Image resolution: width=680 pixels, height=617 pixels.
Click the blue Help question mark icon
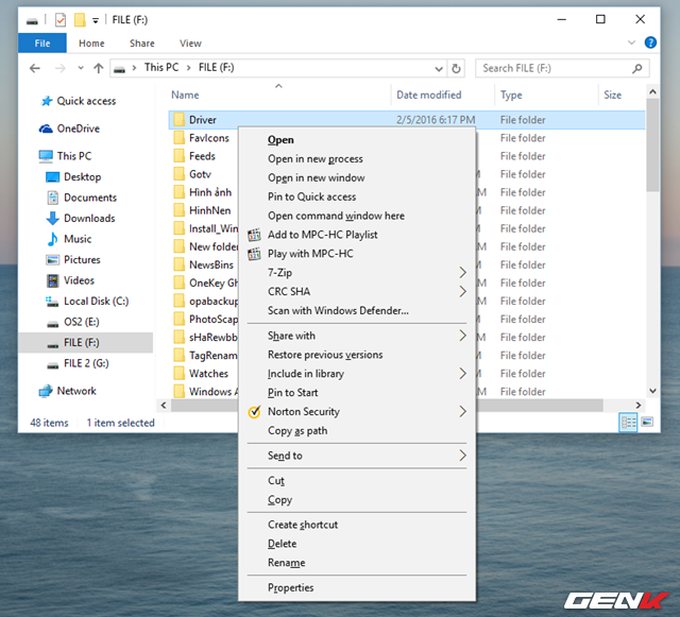tap(650, 42)
